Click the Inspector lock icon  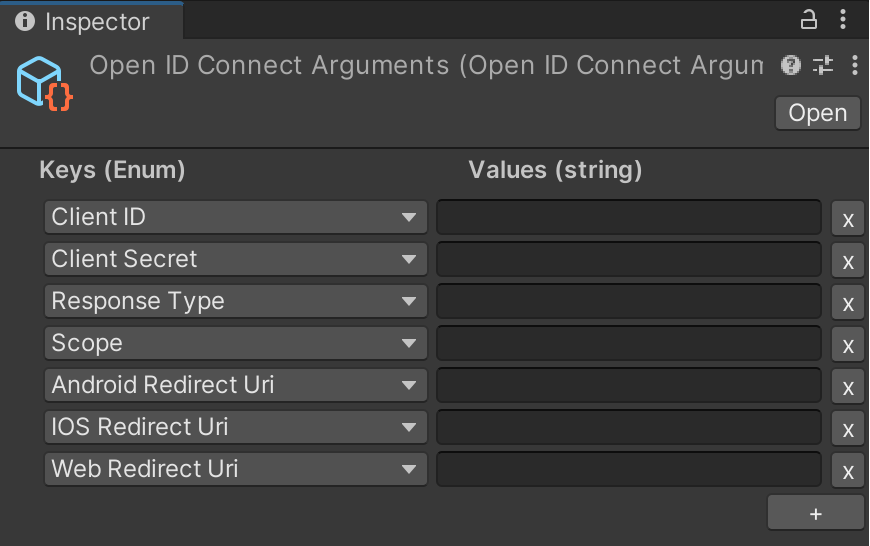click(x=809, y=19)
